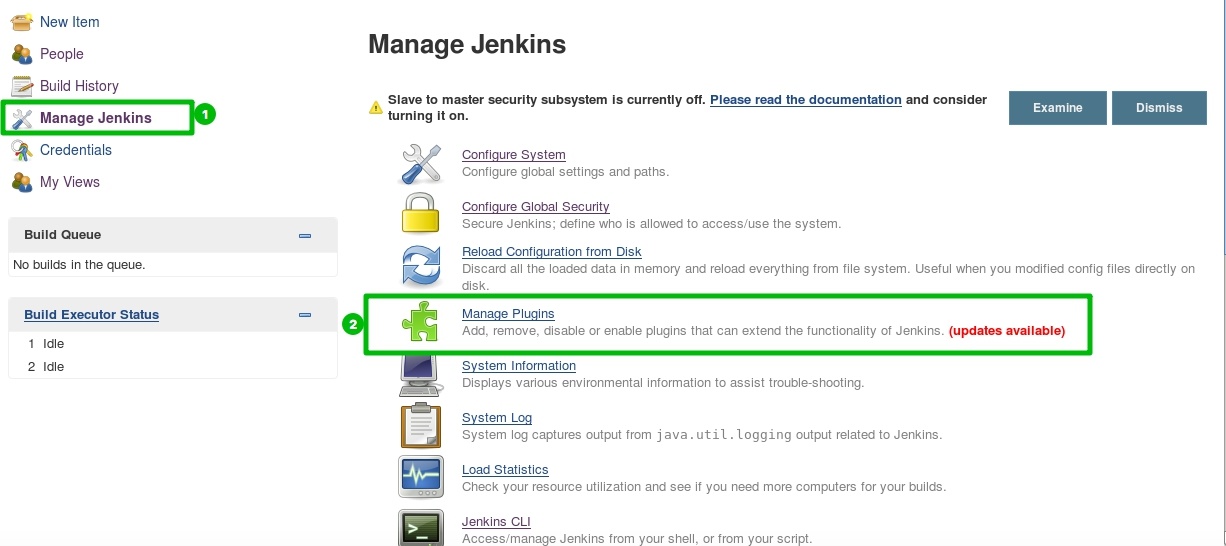Screen dimensions: 1226x546
Task: Click 'Access/manage Jenkins from your shell' description
Action: click(637, 539)
